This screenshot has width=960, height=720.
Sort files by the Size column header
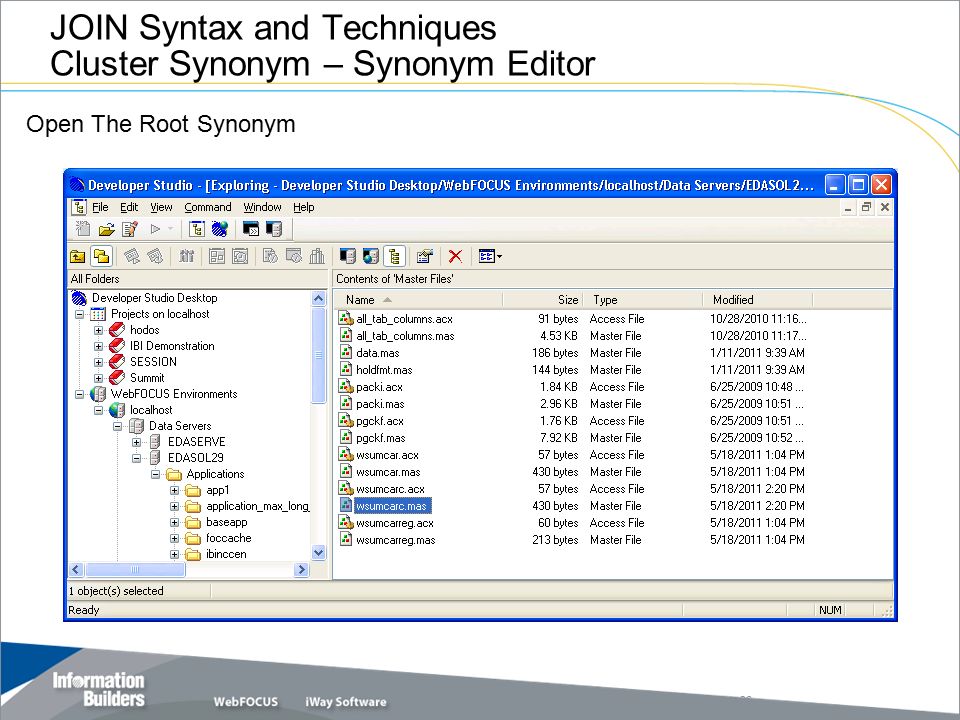point(543,300)
